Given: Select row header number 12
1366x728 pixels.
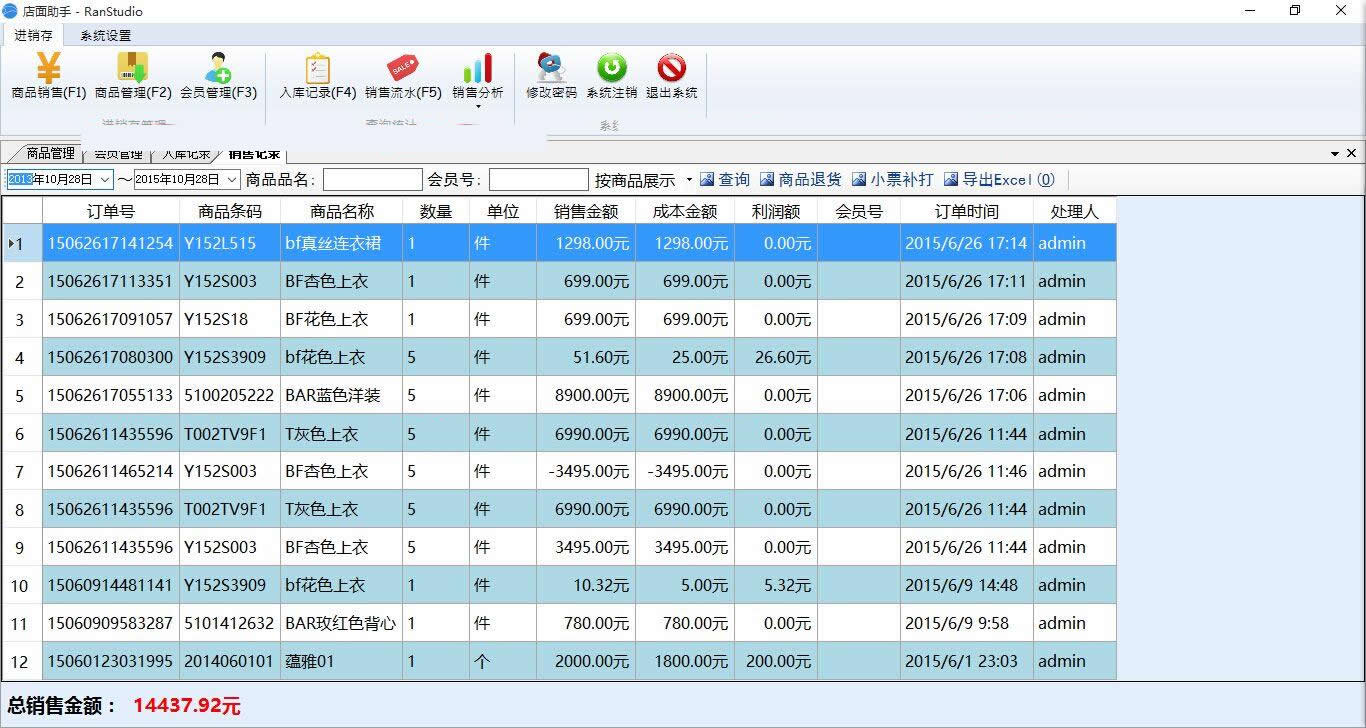Looking at the screenshot, I should coord(22,661).
